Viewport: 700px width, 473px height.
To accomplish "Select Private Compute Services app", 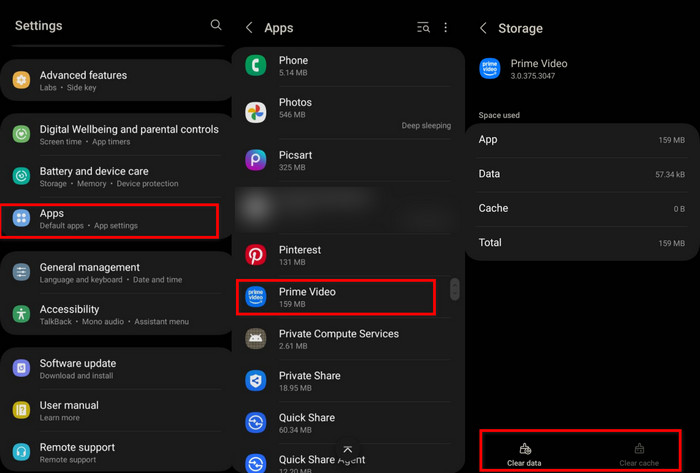I will click(348, 339).
